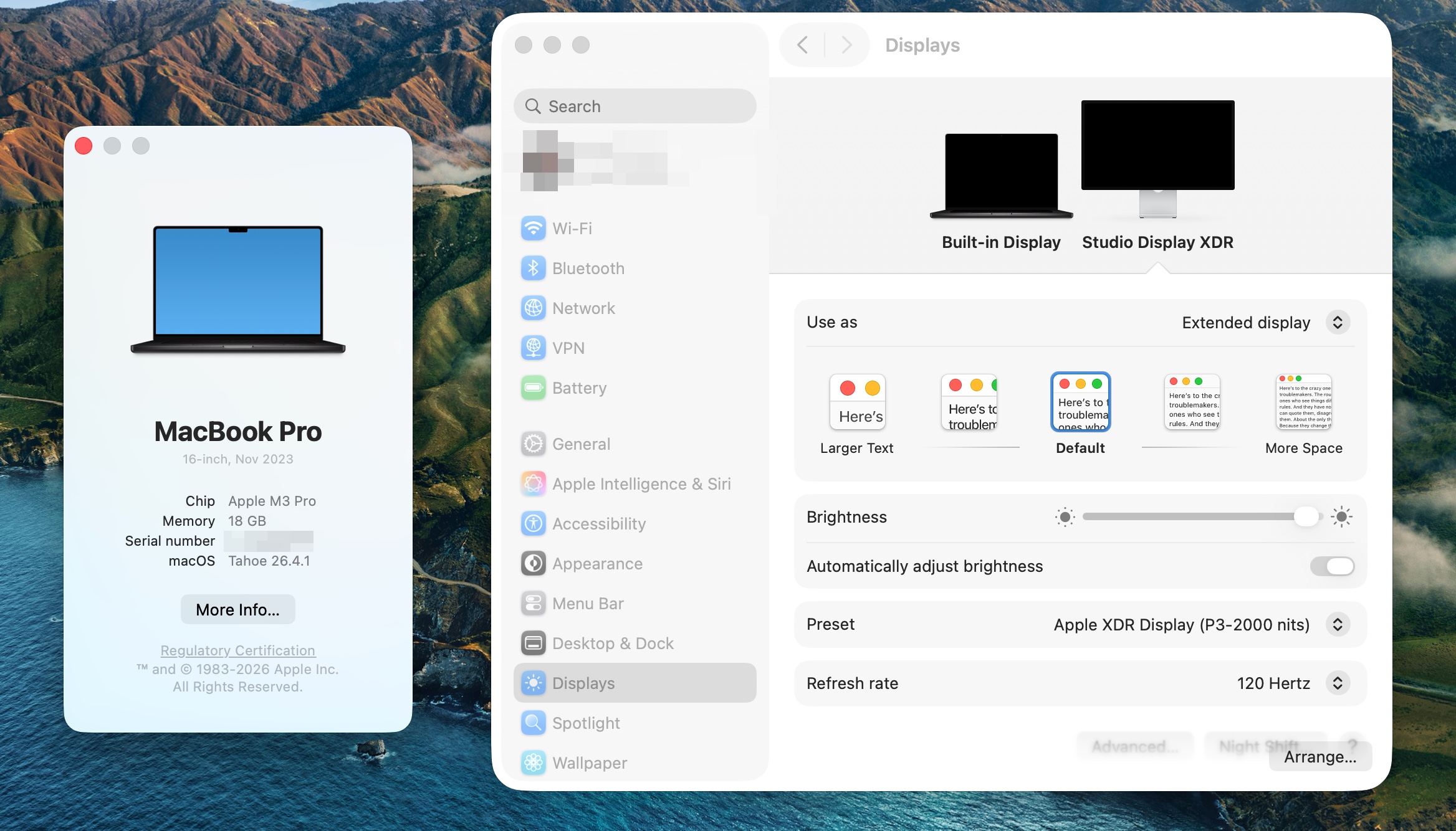
Task: Open the Regulatory Certification link
Action: pyautogui.click(x=237, y=651)
